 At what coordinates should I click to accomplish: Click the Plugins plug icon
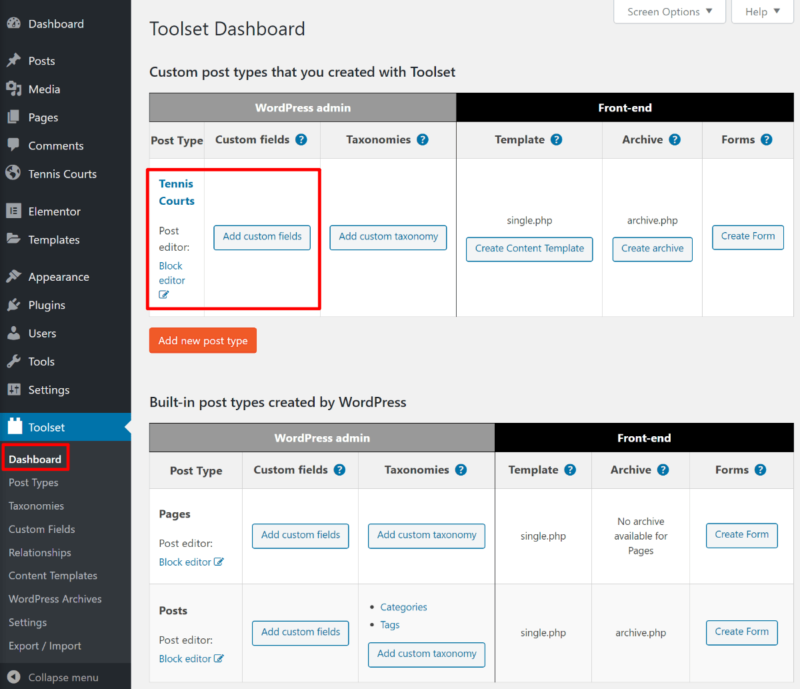14,305
